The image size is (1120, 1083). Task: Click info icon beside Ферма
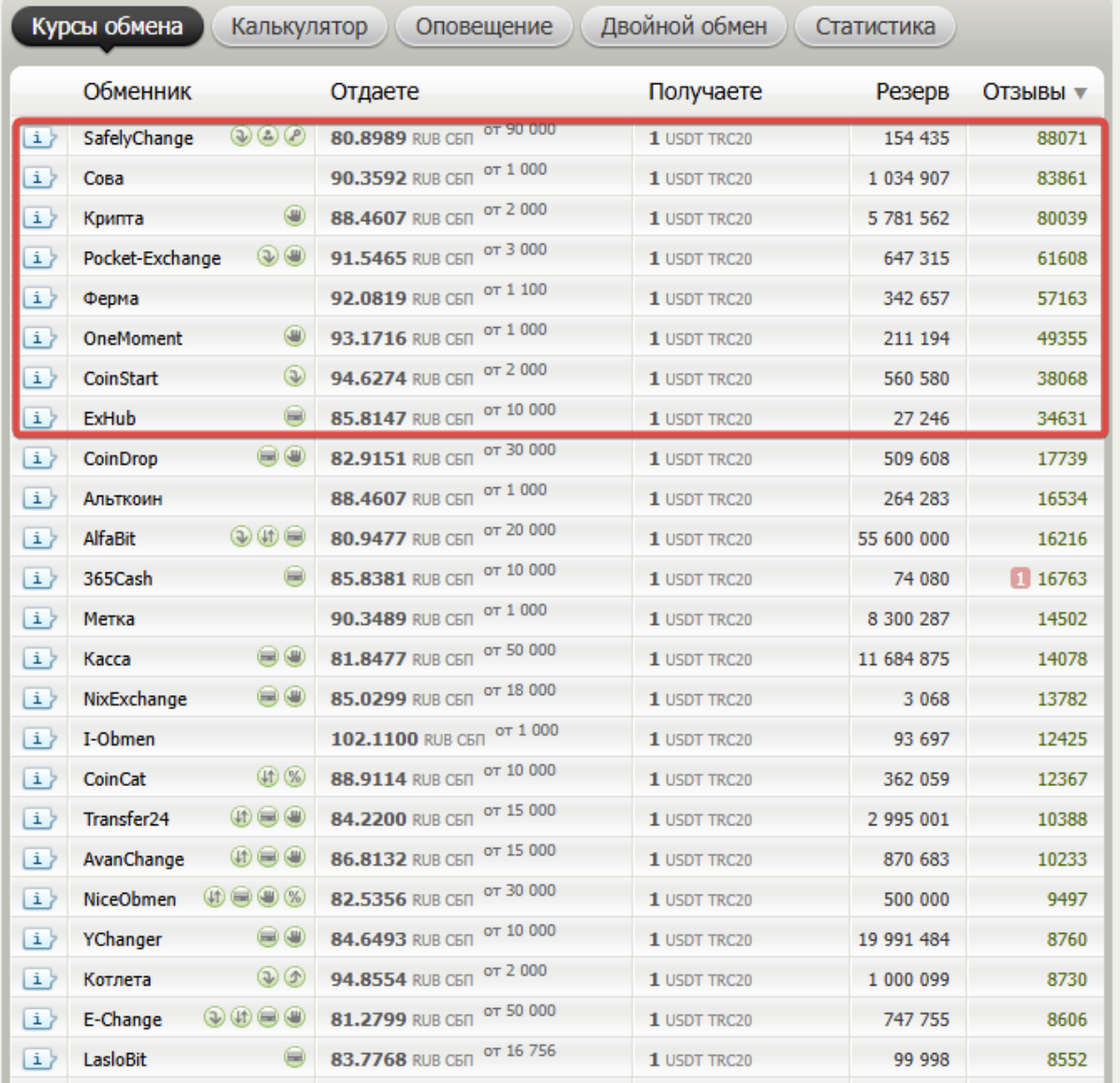pos(39,297)
